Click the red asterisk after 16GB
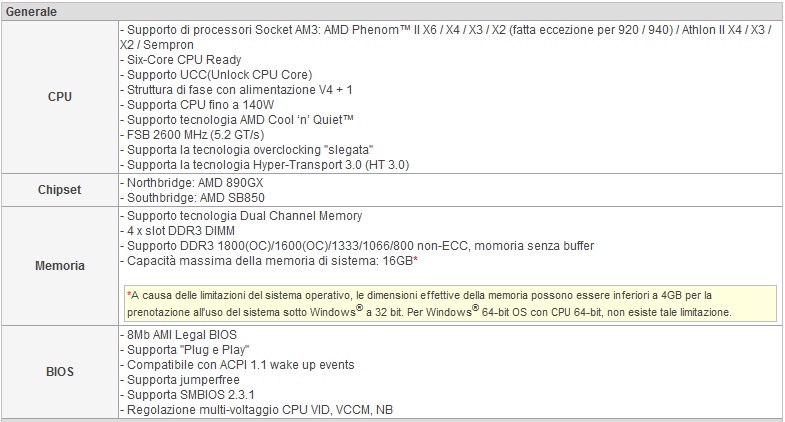The image size is (785, 422). coord(414,261)
